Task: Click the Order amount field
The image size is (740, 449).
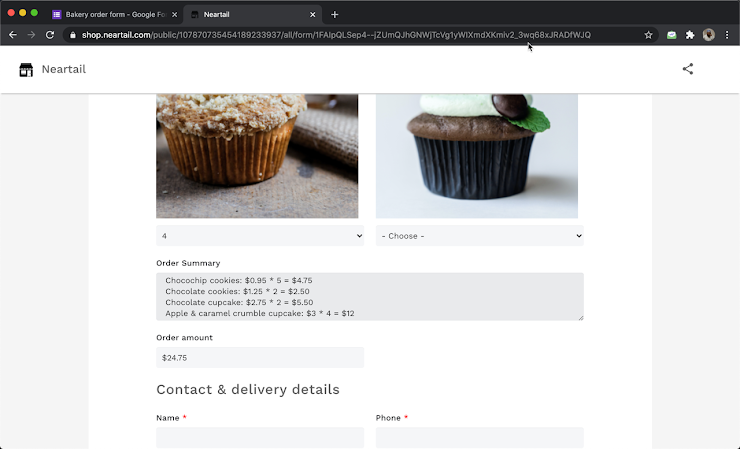Action: (260, 357)
